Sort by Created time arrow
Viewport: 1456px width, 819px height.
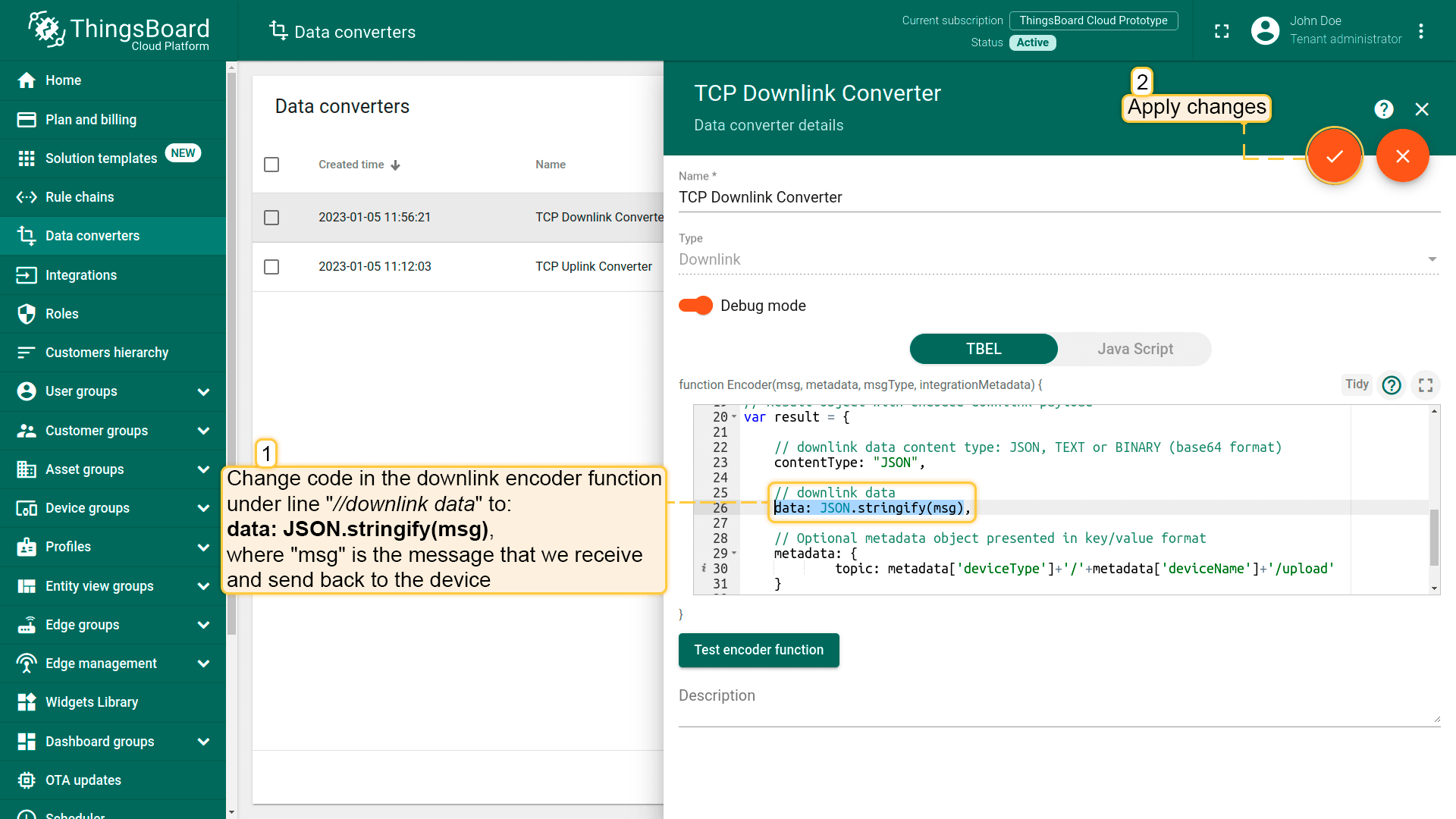pyautogui.click(x=395, y=165)
